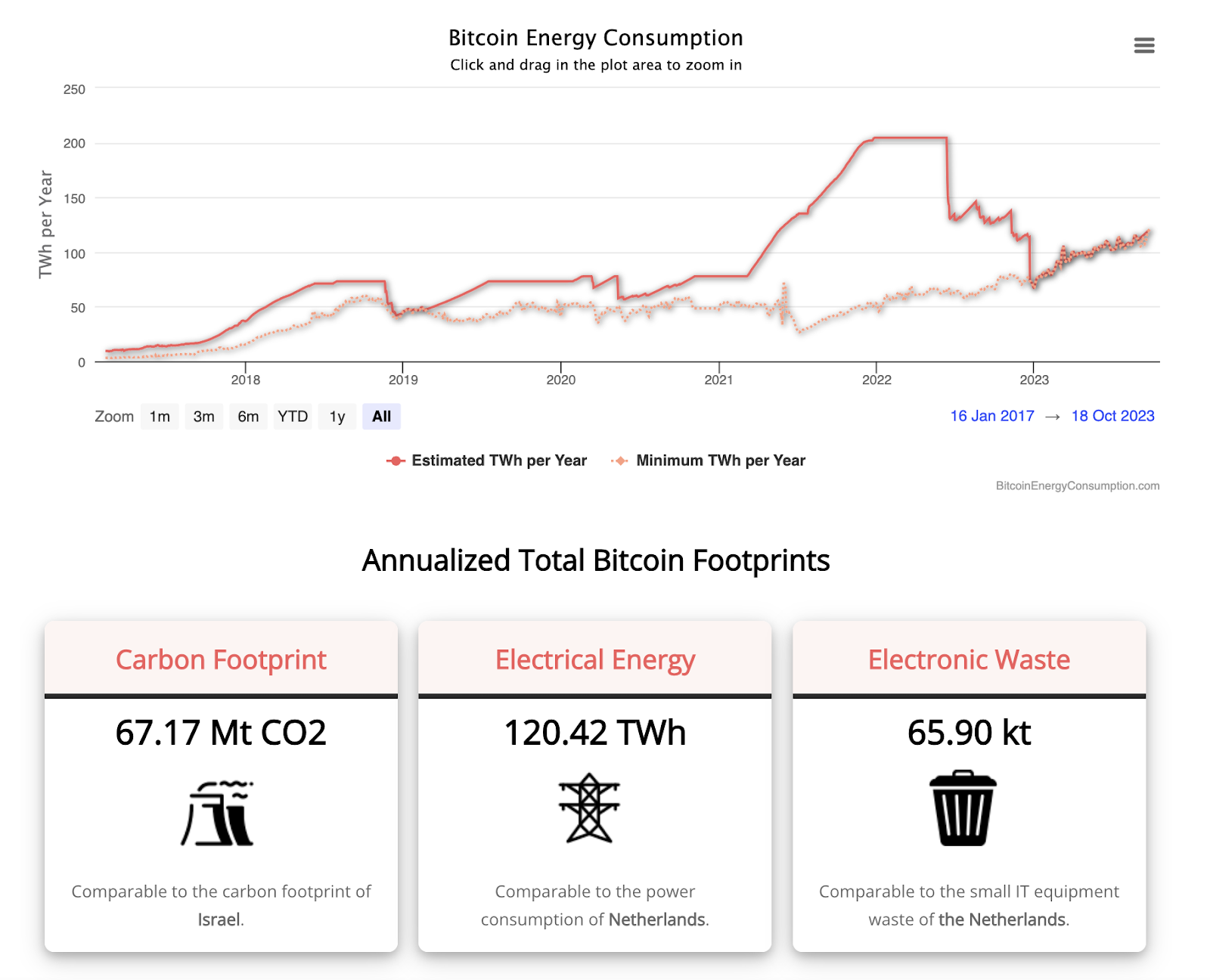Select the YTD zoom range
The height and width of the screenshot is (980, 1210).
click(x=293, y=417)
